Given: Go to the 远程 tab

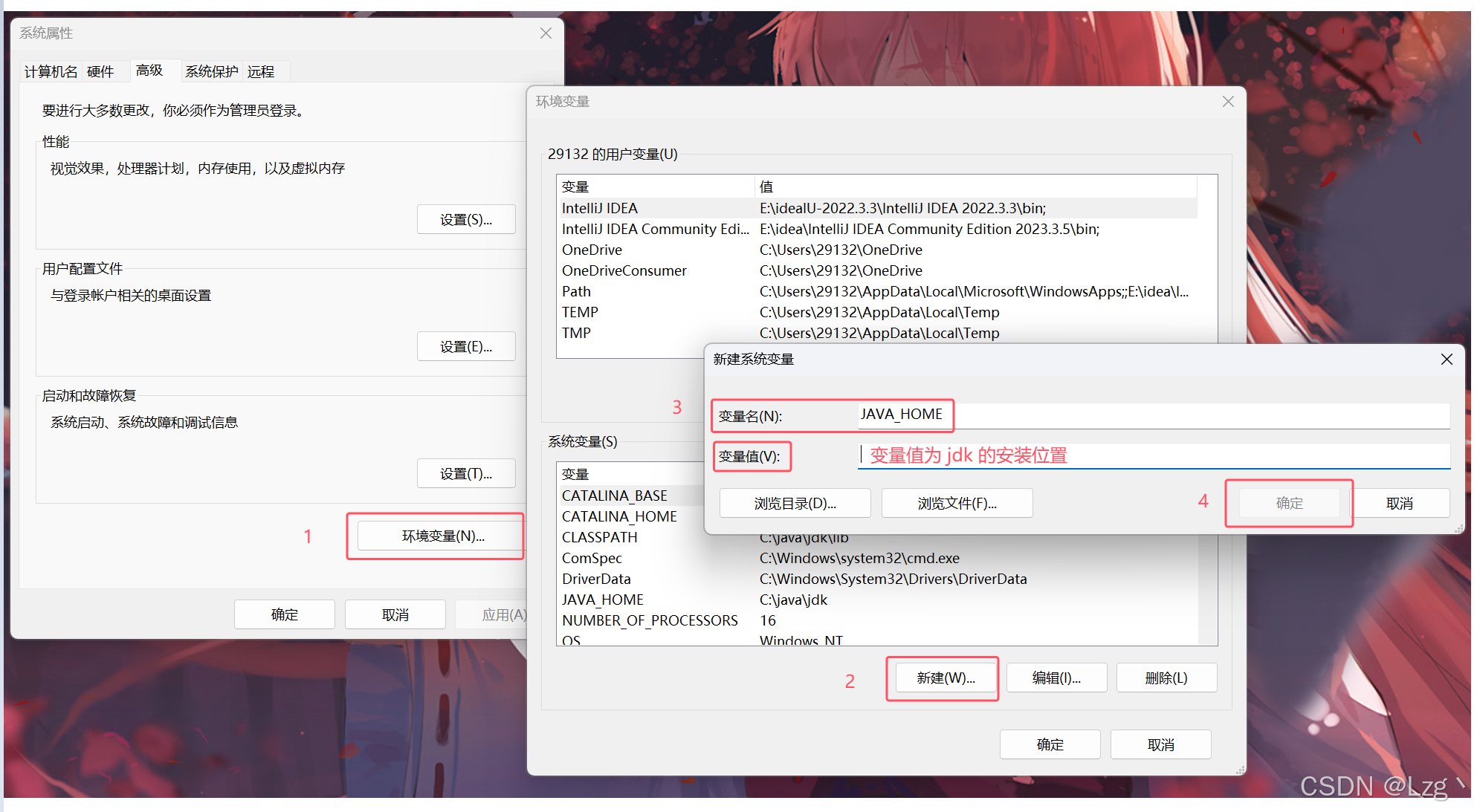Looking at the screenshot, I should pyautogui.click(x=261, y=71).
